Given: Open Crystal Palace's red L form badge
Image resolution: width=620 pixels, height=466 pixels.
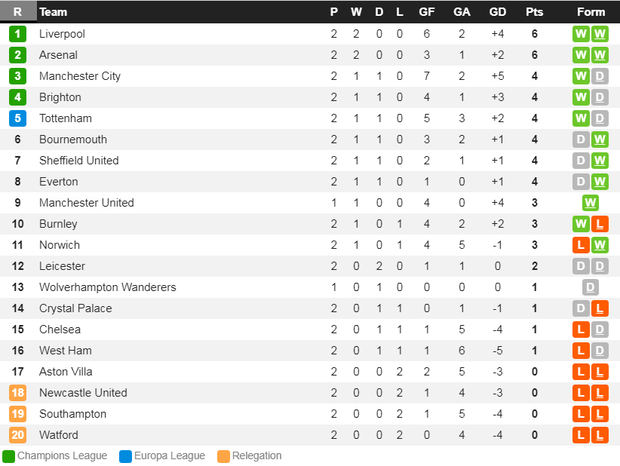Looking at the screenshot, I should click(600, 309).
